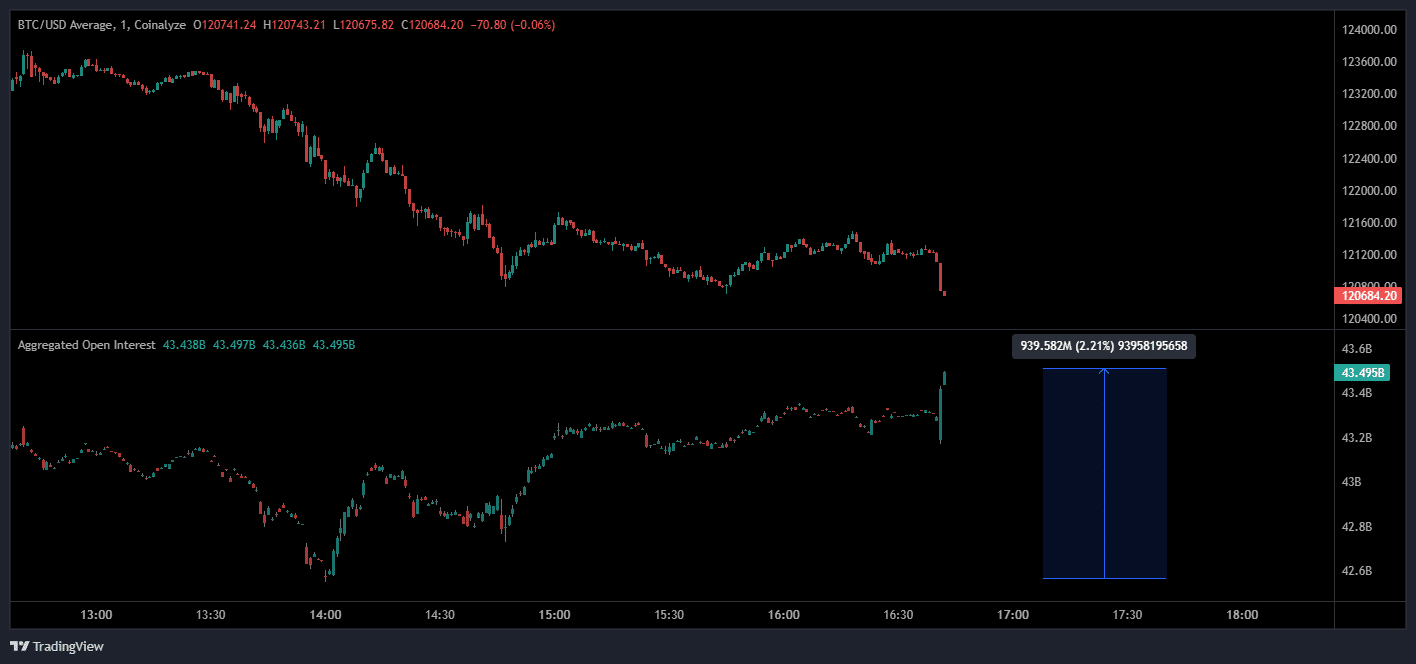
Task: Click the green 43.495B open interest tag
Action: [x=1362, y=373]
